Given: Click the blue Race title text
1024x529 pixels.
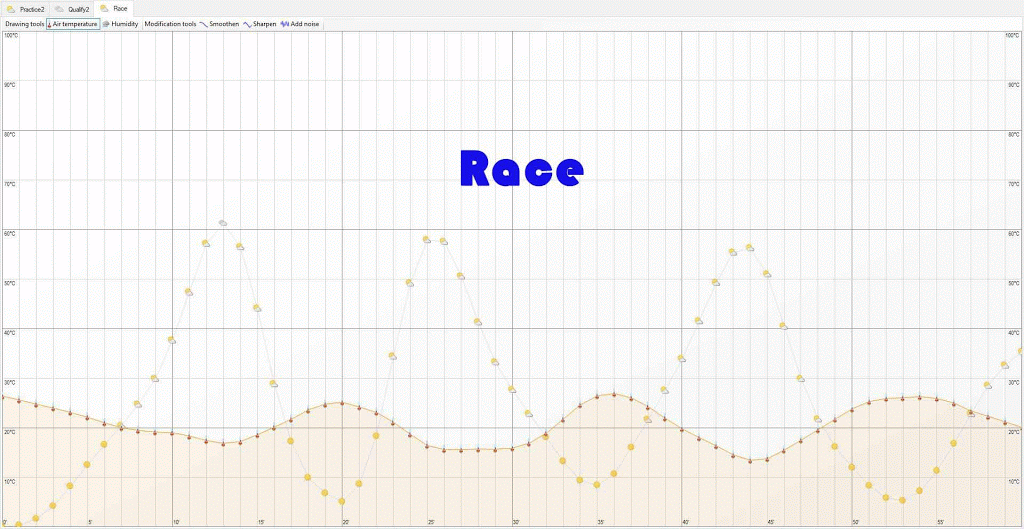Looking at the screenshot, I should 521,169.
